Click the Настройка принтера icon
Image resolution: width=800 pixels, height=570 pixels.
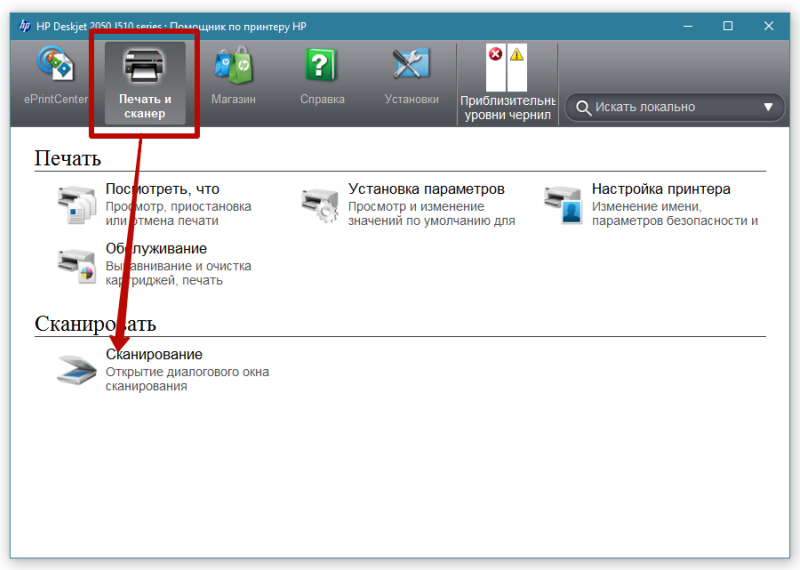563,204
